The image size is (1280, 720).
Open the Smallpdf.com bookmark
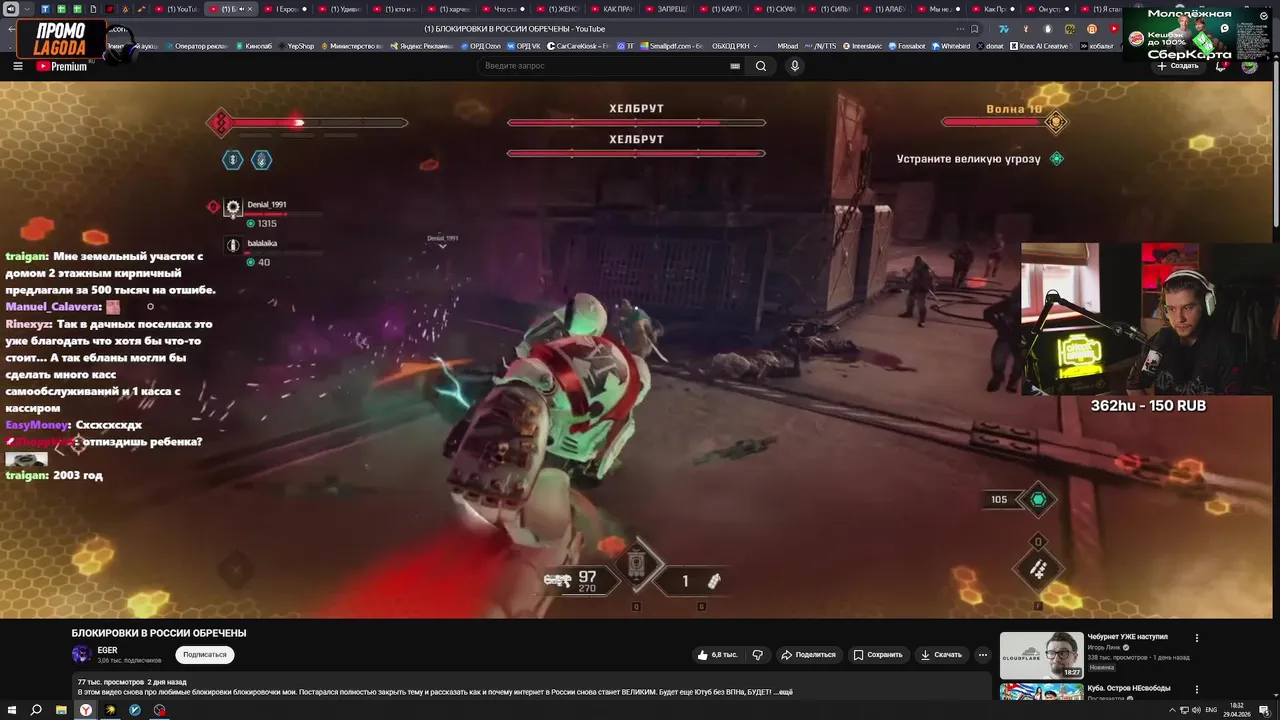pos(671,46)
